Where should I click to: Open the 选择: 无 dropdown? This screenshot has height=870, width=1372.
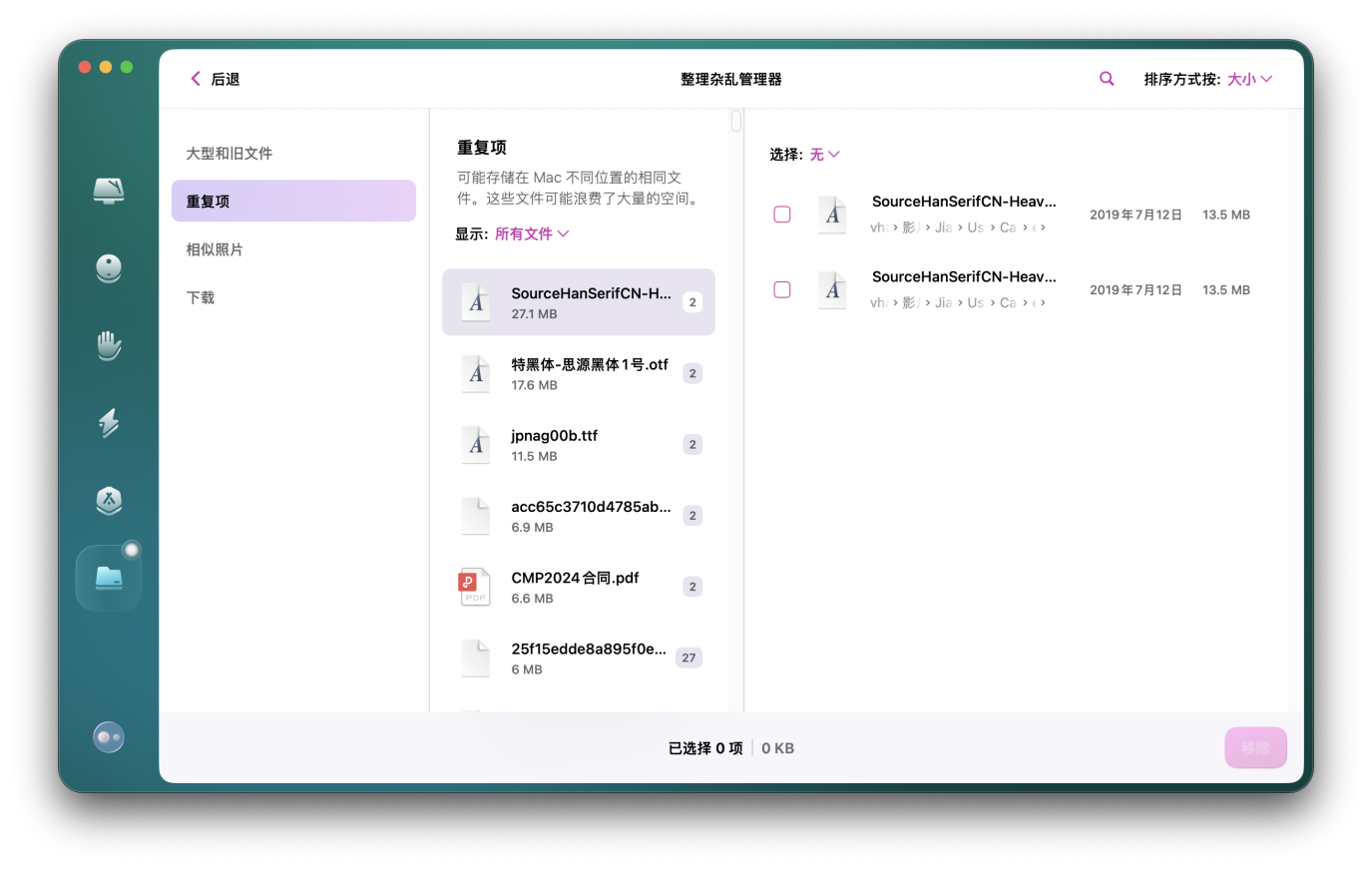[x=825, y=155]
